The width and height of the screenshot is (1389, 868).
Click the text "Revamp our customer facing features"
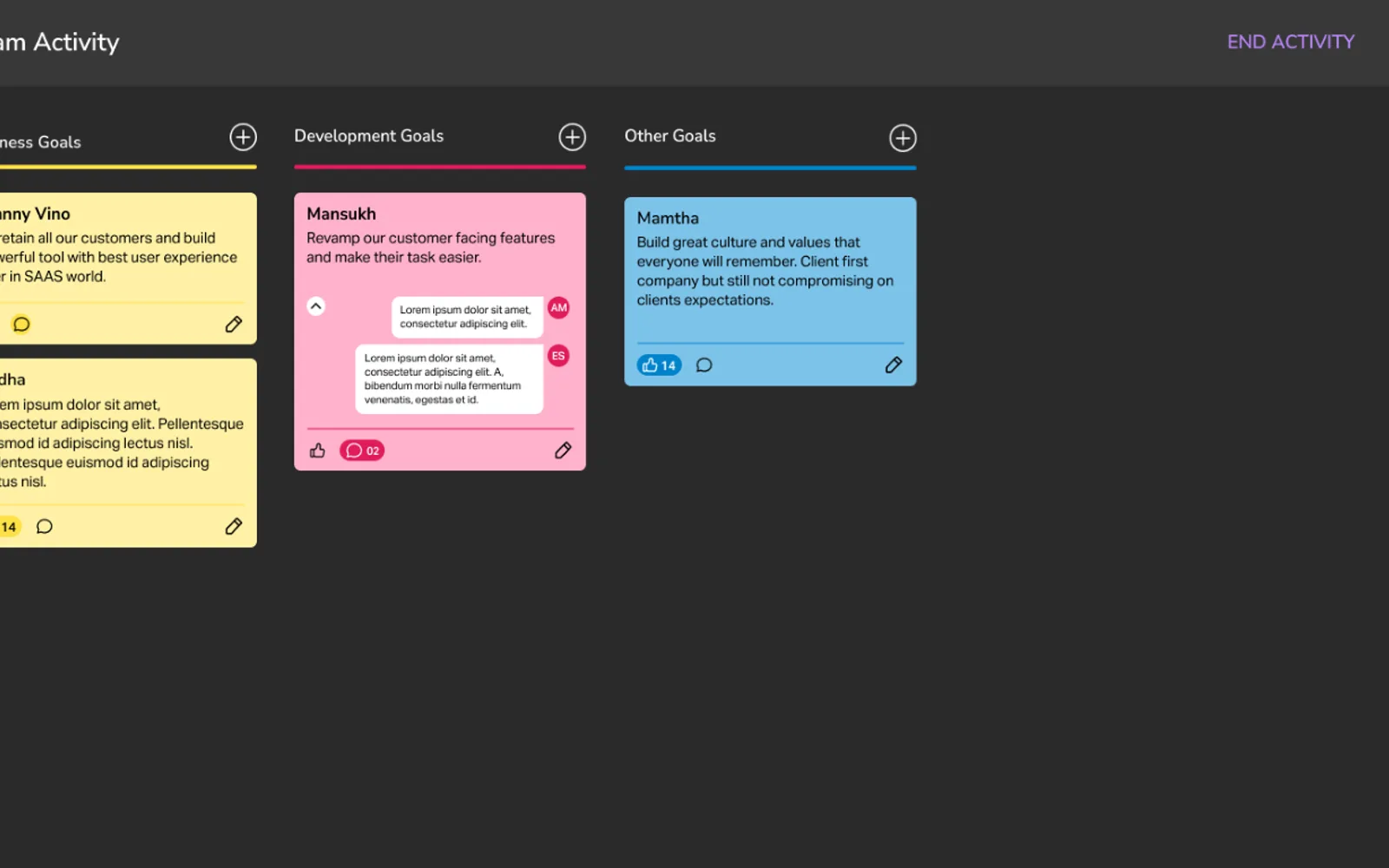click(x=431, y=238)
